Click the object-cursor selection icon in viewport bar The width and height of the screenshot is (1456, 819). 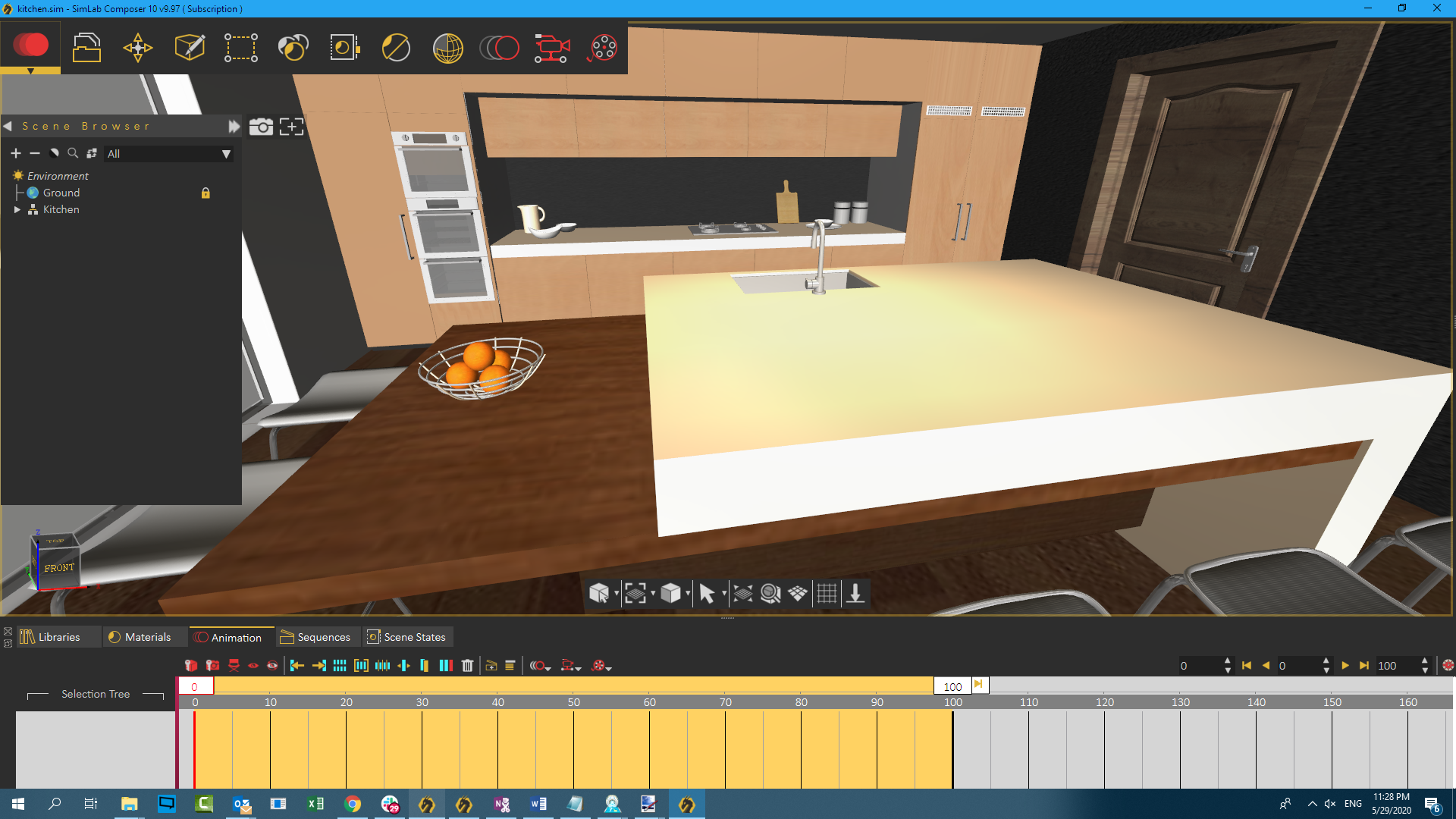[599, 593]
